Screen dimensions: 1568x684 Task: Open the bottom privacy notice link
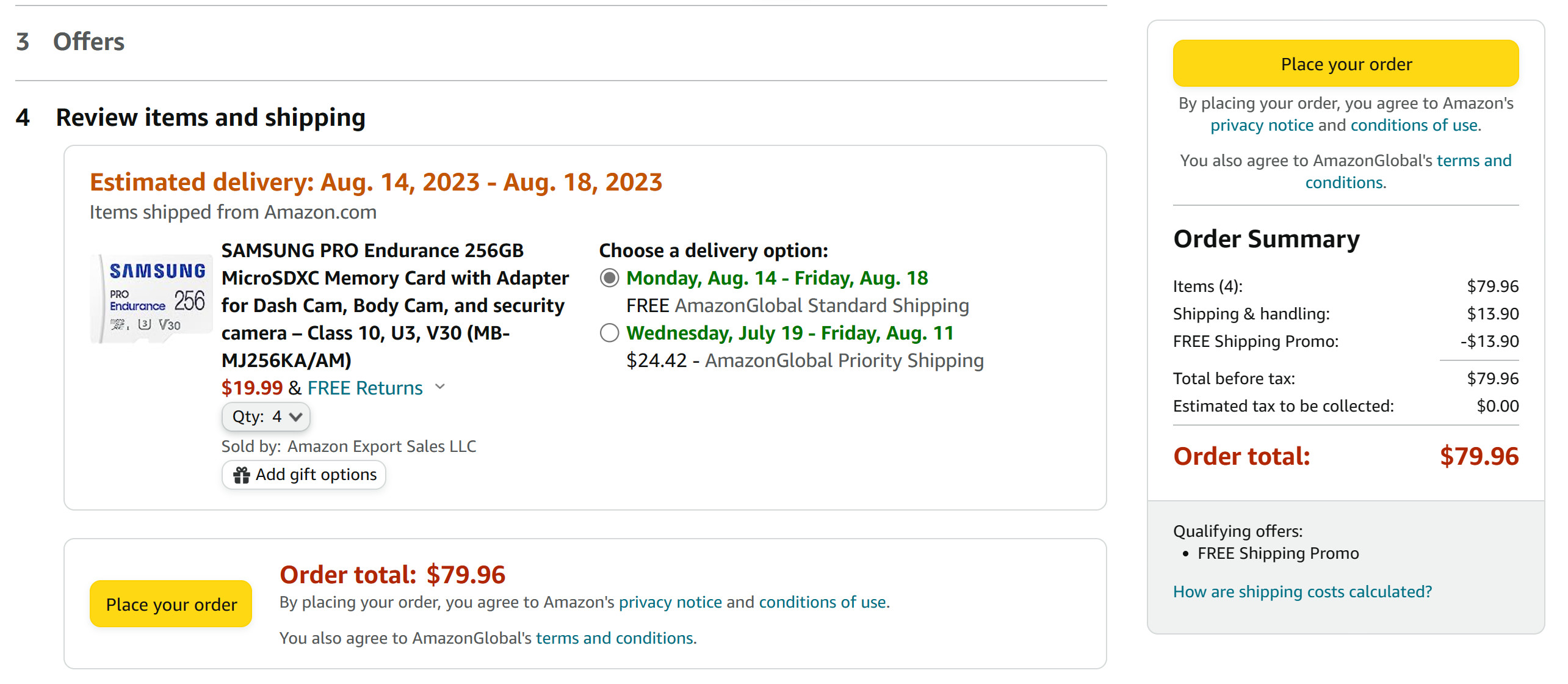(670, 603)
